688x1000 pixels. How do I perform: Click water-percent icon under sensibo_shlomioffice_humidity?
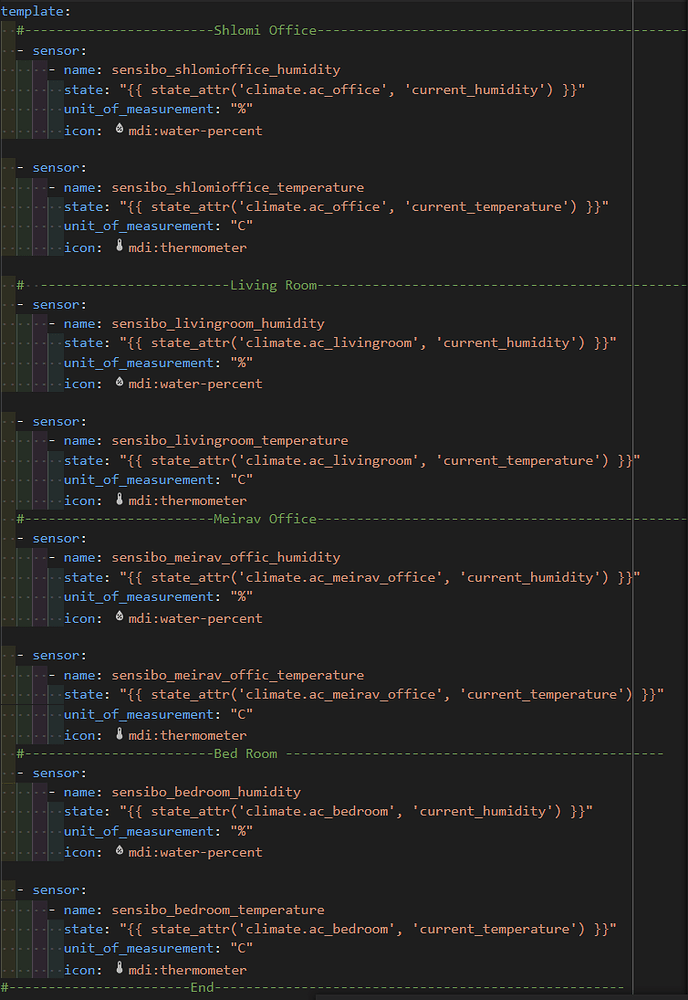click(120, 129)
